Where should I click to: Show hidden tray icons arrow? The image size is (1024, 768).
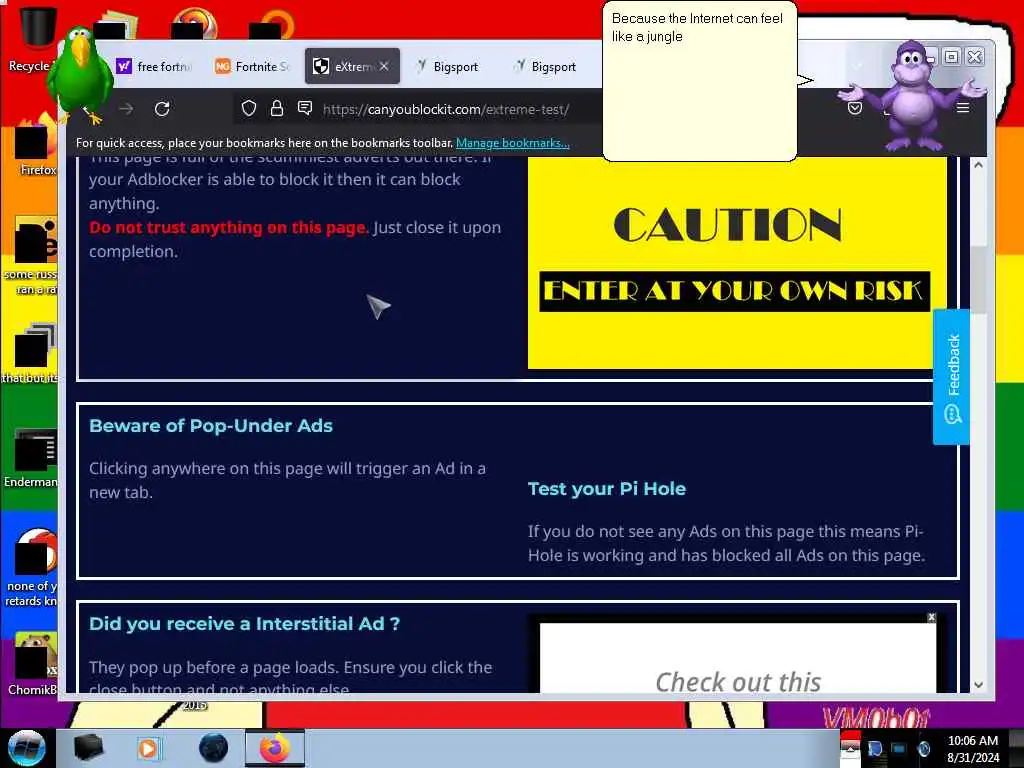(x=848, y=749)
